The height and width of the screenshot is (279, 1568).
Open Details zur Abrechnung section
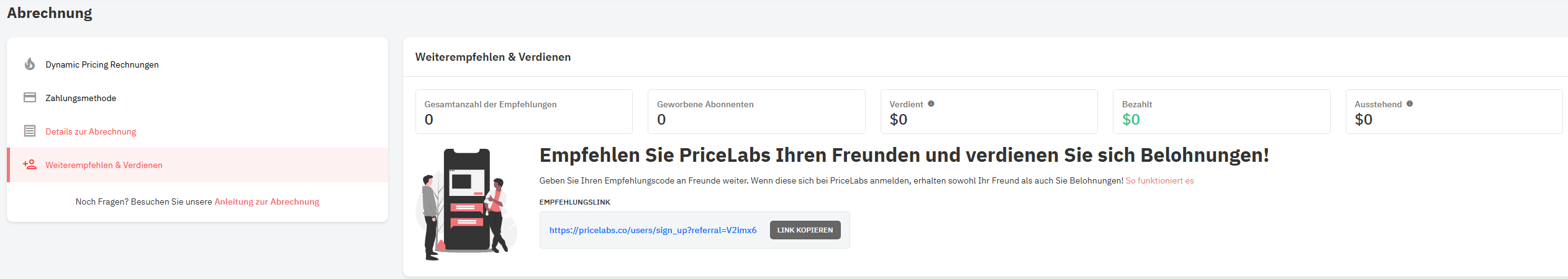[91, 131]
